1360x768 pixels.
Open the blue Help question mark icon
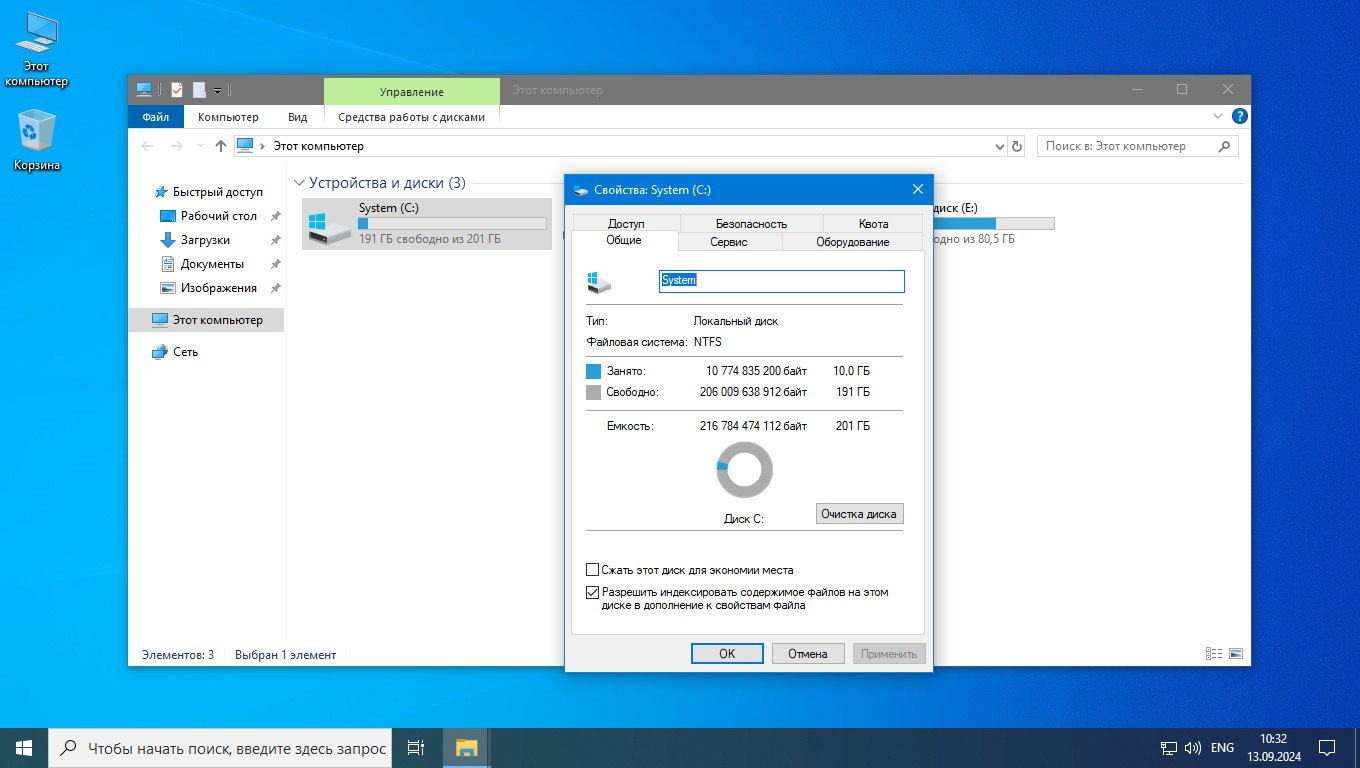click(1239, 117)
